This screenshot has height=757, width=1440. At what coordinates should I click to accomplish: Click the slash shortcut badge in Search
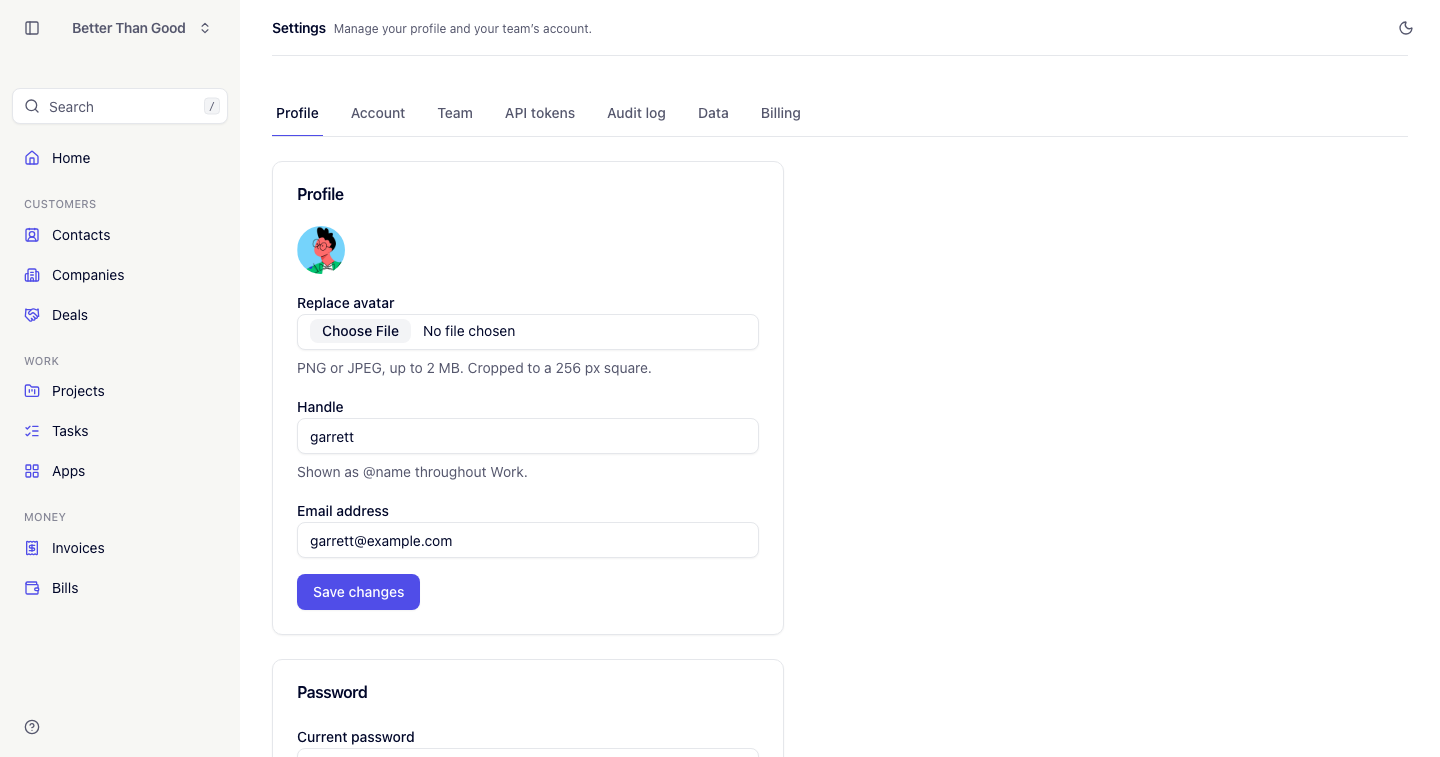tap(212, 106)
